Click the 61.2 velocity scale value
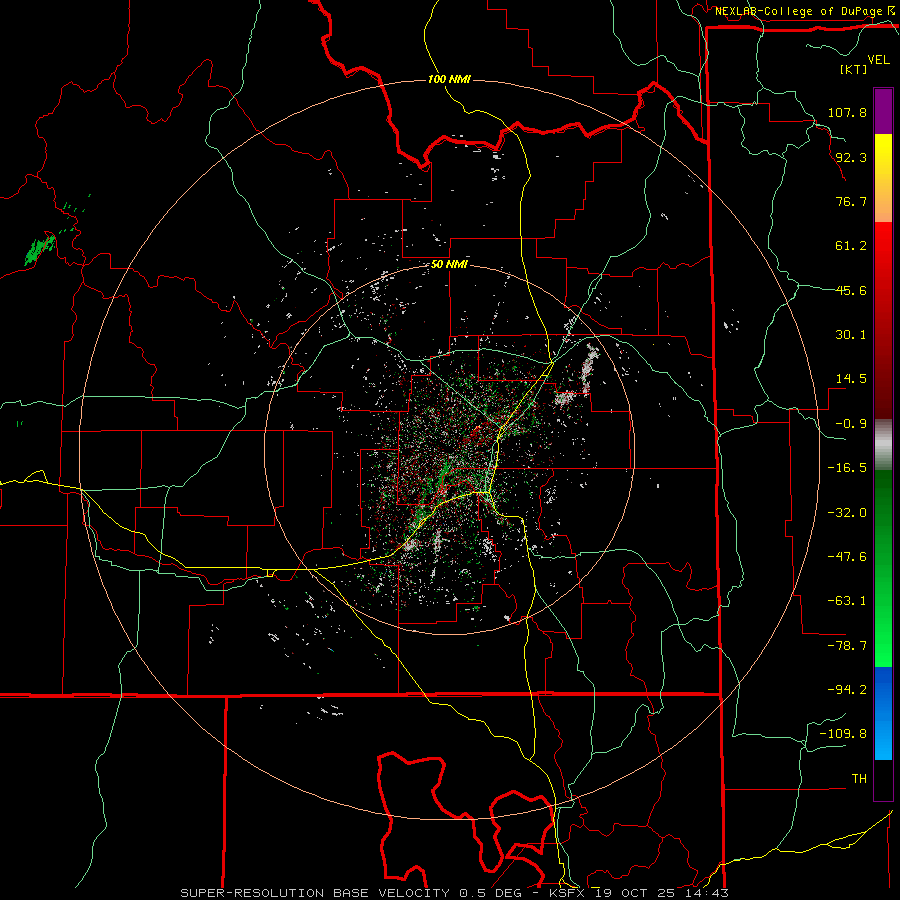The image size is (900, 900). click(851, 246)
